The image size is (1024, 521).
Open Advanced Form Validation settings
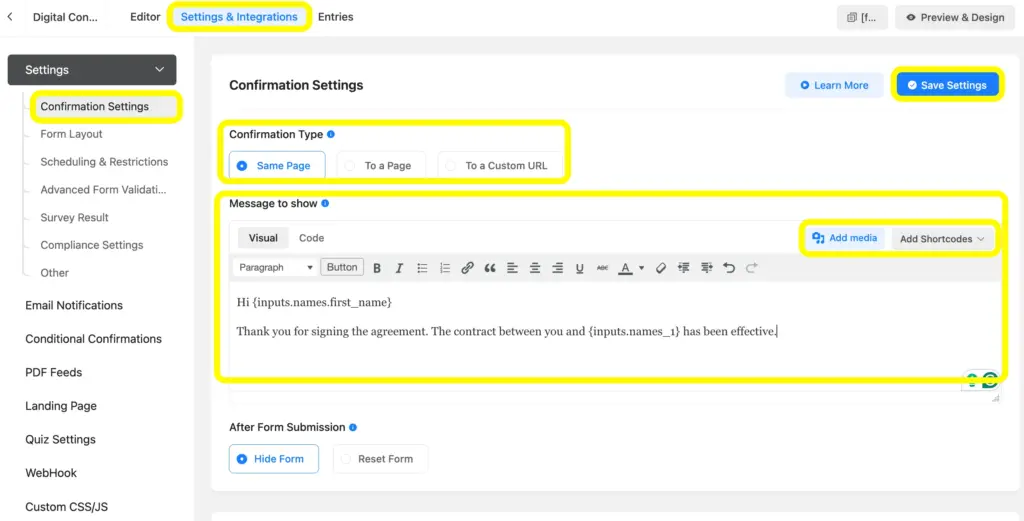103,189
